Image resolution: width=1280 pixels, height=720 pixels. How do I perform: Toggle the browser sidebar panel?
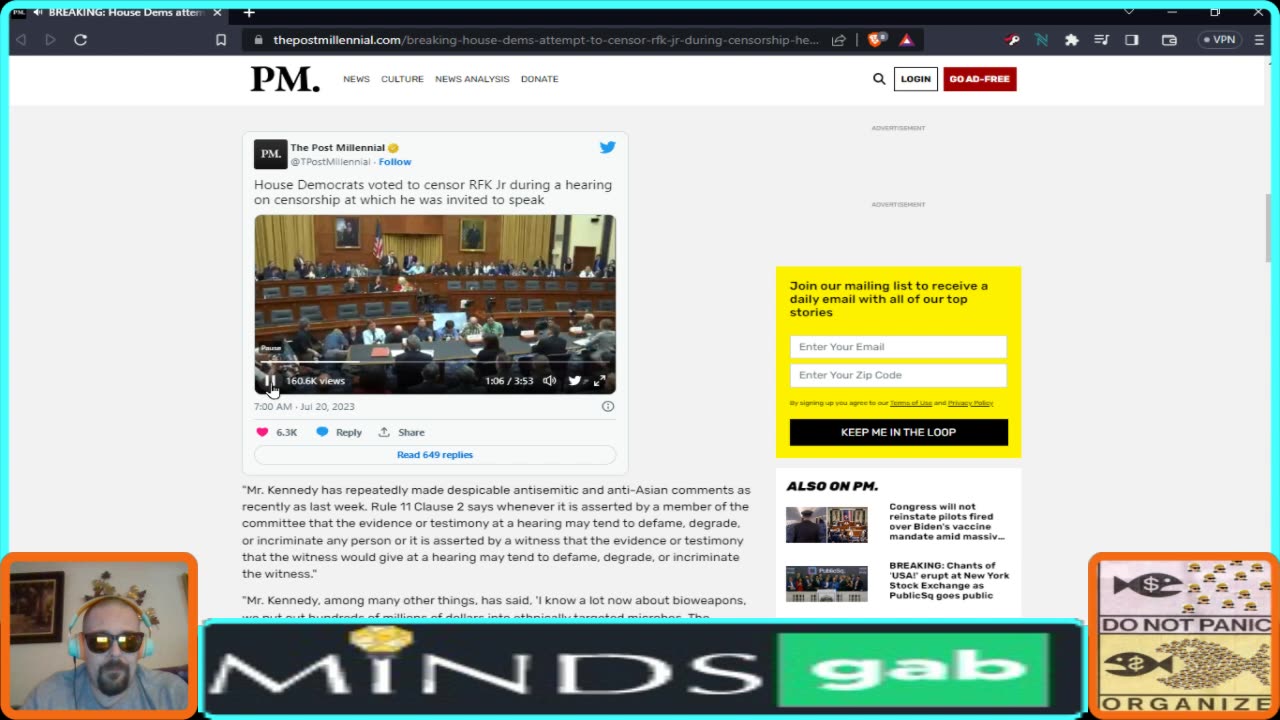[1132, 40]
